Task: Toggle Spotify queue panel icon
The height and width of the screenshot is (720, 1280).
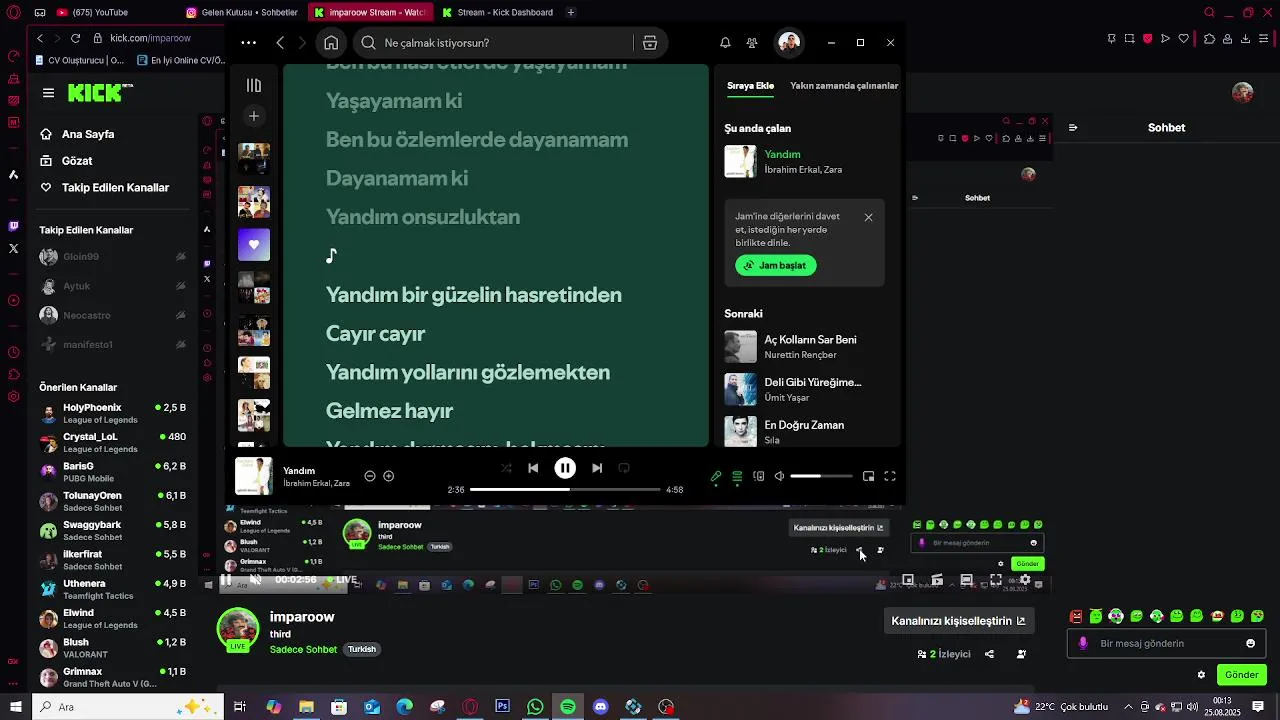Action: 737,477
